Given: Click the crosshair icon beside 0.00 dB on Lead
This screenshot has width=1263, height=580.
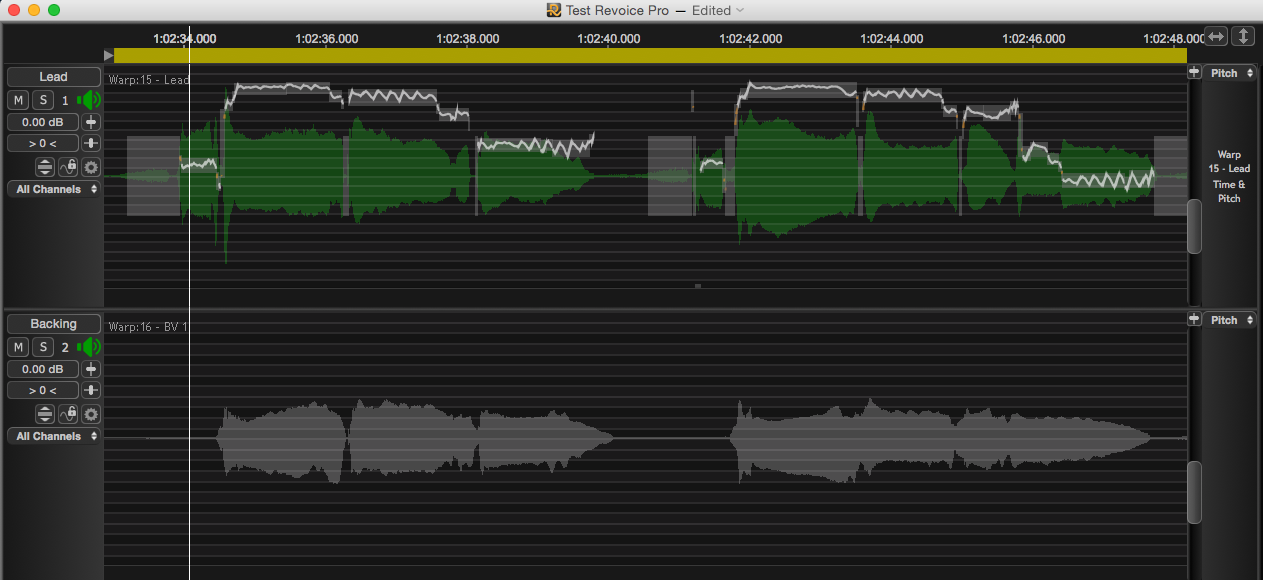Looking at the screenshot, I should [90, 121].
